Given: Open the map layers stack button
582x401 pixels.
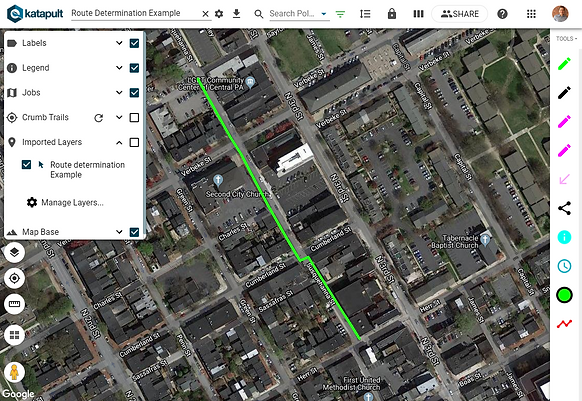Looking at the screenshot, I should [x=14, y=252].
